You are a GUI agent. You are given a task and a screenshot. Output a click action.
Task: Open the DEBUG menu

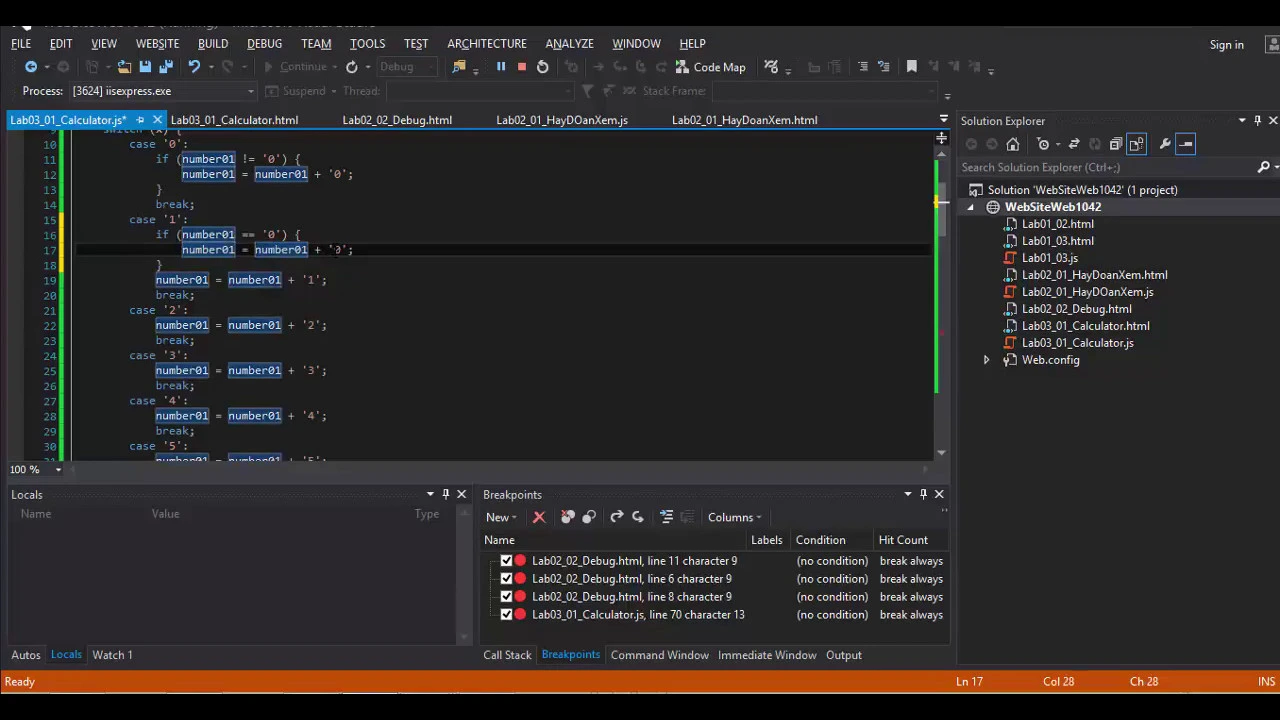[x=264, y=44]
